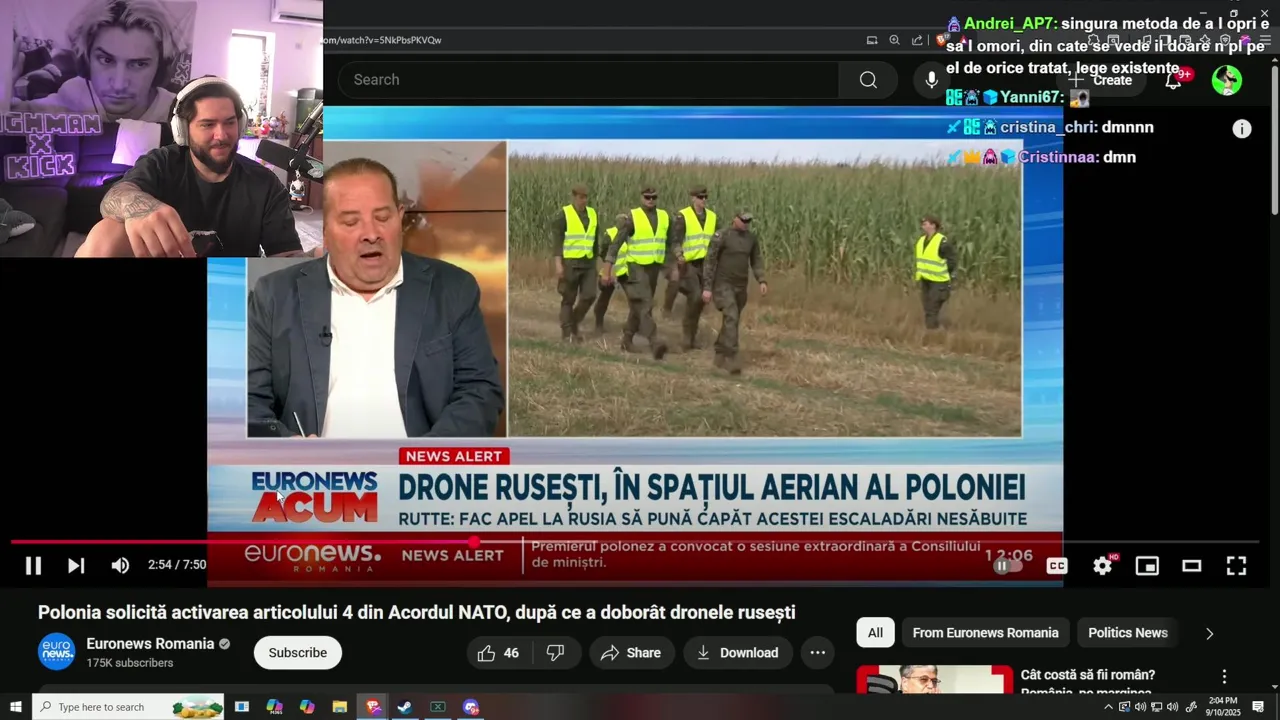Click the Download button

(738, 653)
